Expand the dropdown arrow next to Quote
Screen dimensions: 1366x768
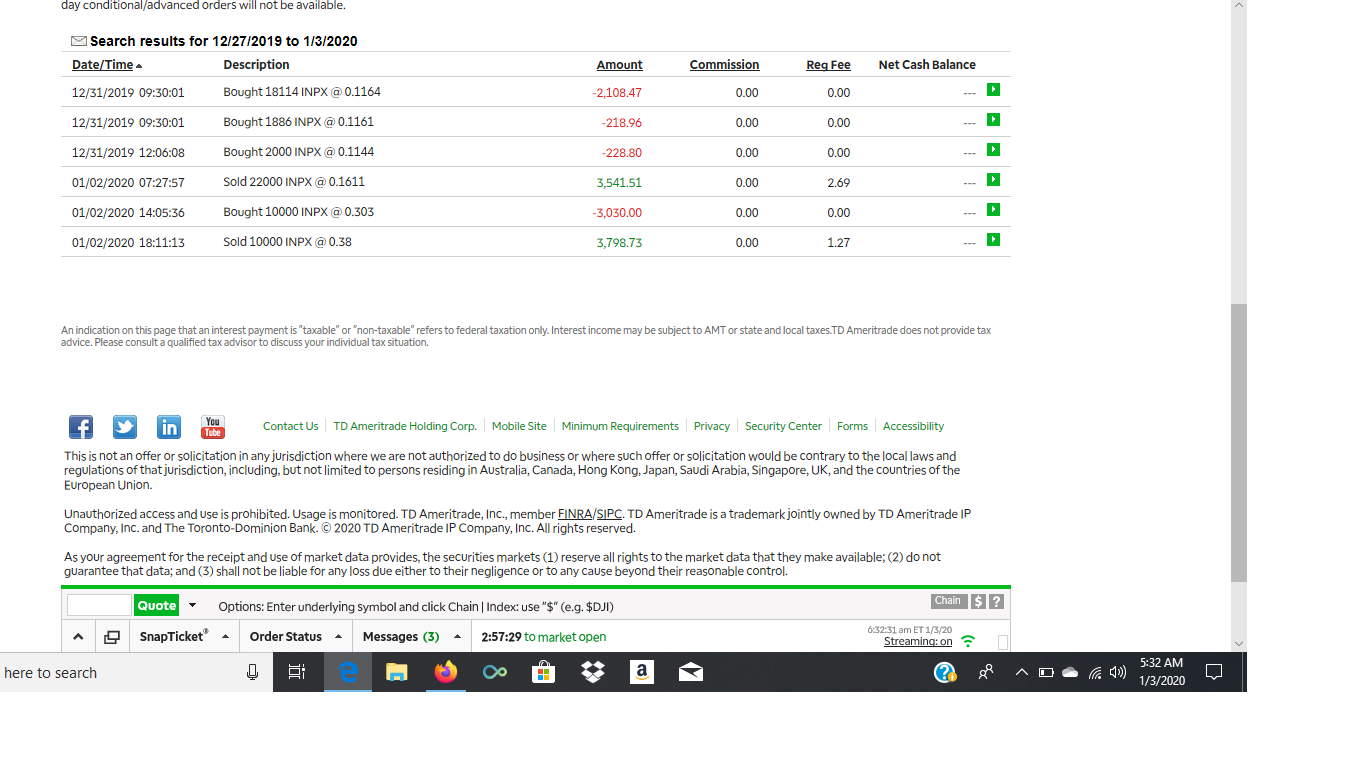click(192, 606)
